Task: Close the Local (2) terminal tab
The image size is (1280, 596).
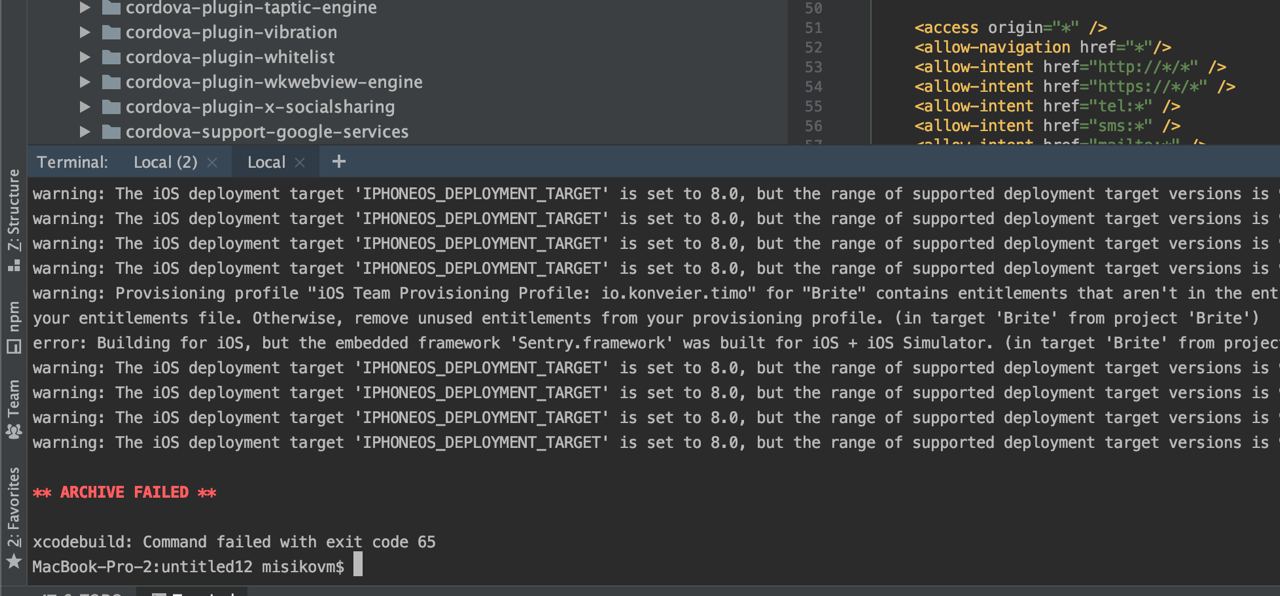Action: pos(212,162)
